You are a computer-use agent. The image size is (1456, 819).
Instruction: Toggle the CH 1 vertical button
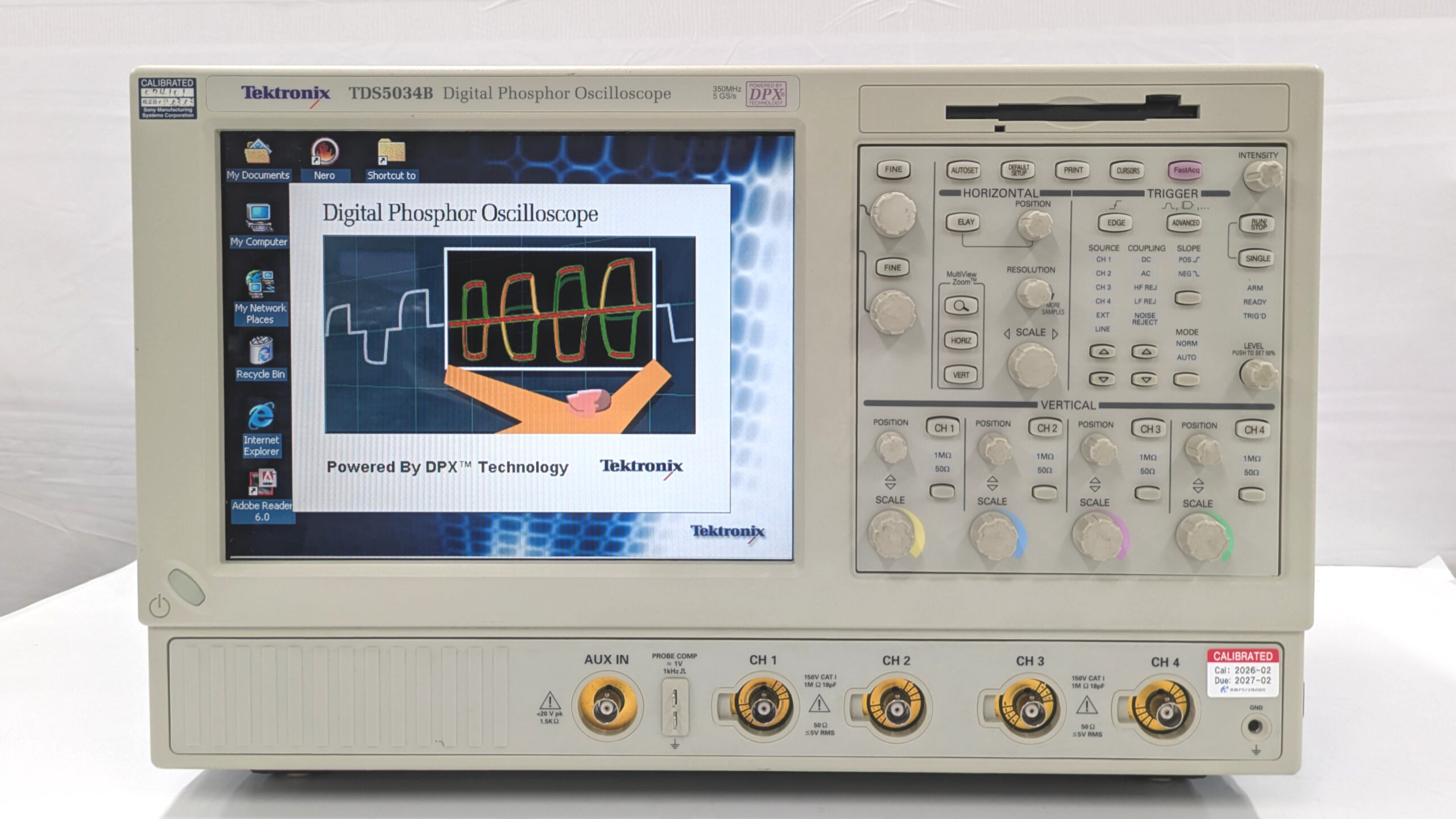[944, 428]
